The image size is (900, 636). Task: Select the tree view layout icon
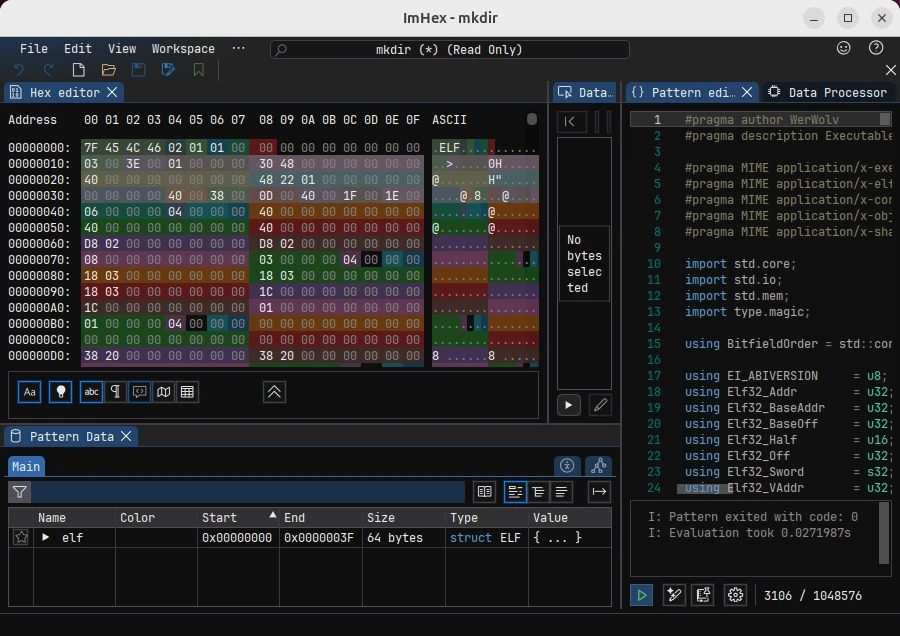point(537,492)
